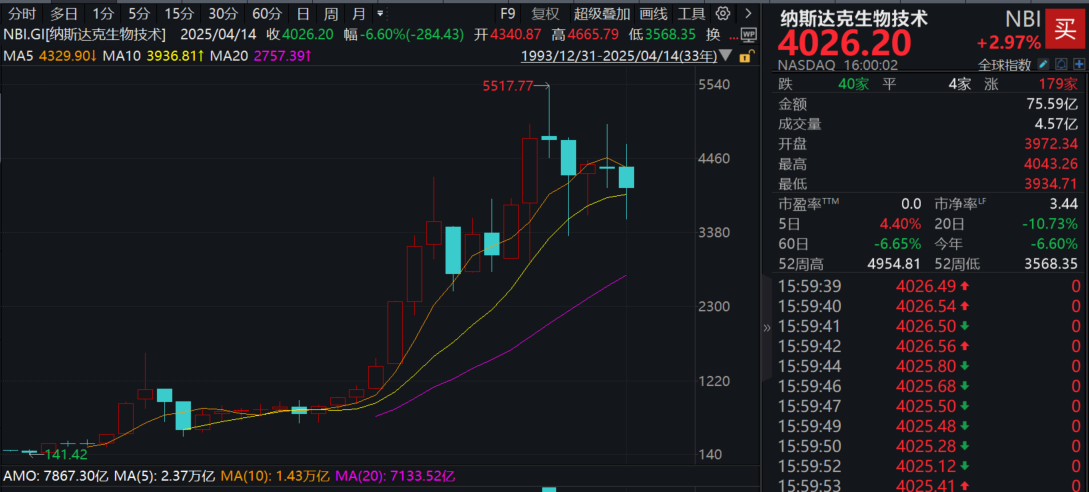Click the 5517.77 high price marker
1089x492 pixels.
(x=510, y=86)
